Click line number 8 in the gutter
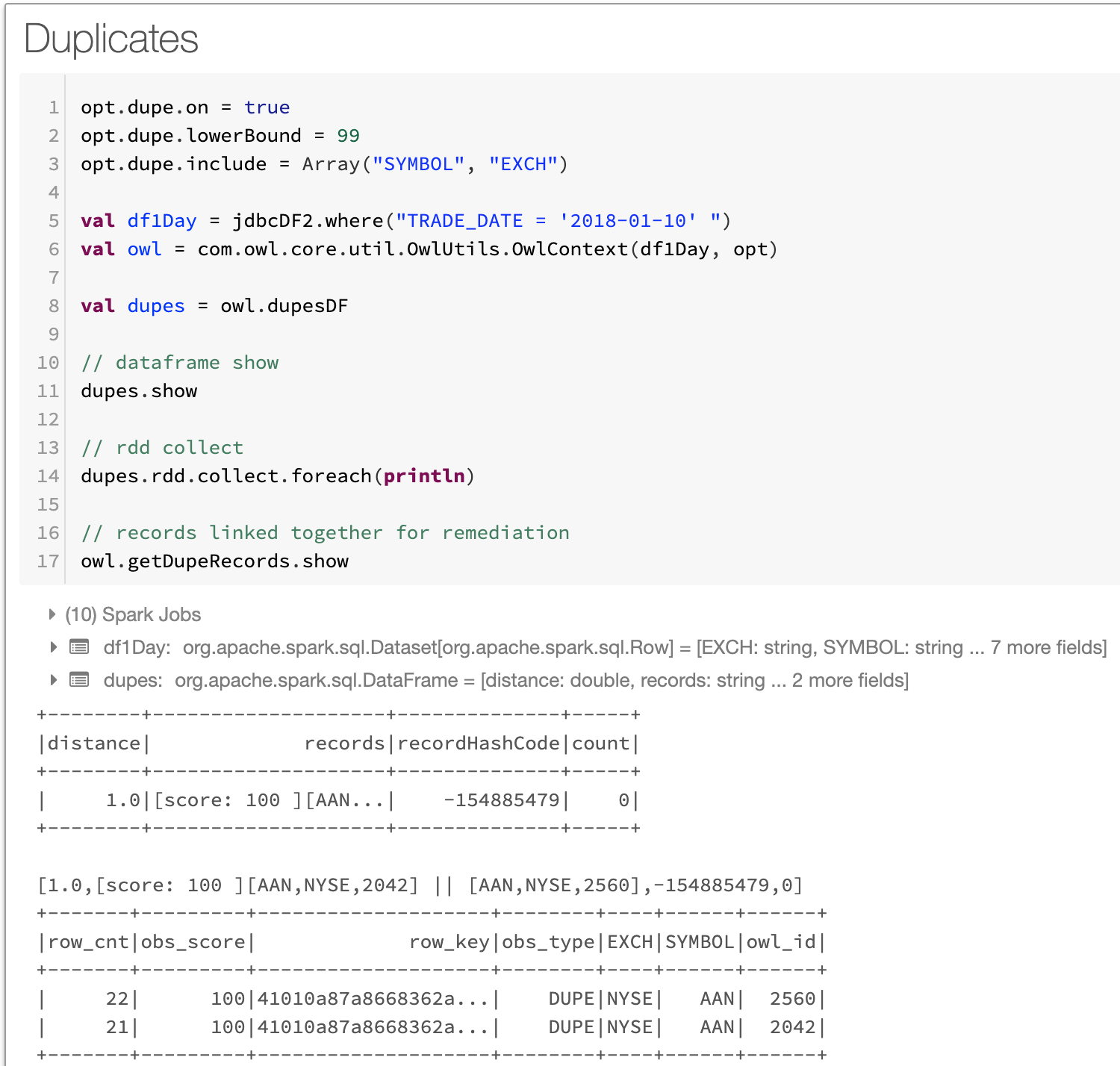Screen dimensions: 1120x1066 pyautogui.click(x=53, y=306)
